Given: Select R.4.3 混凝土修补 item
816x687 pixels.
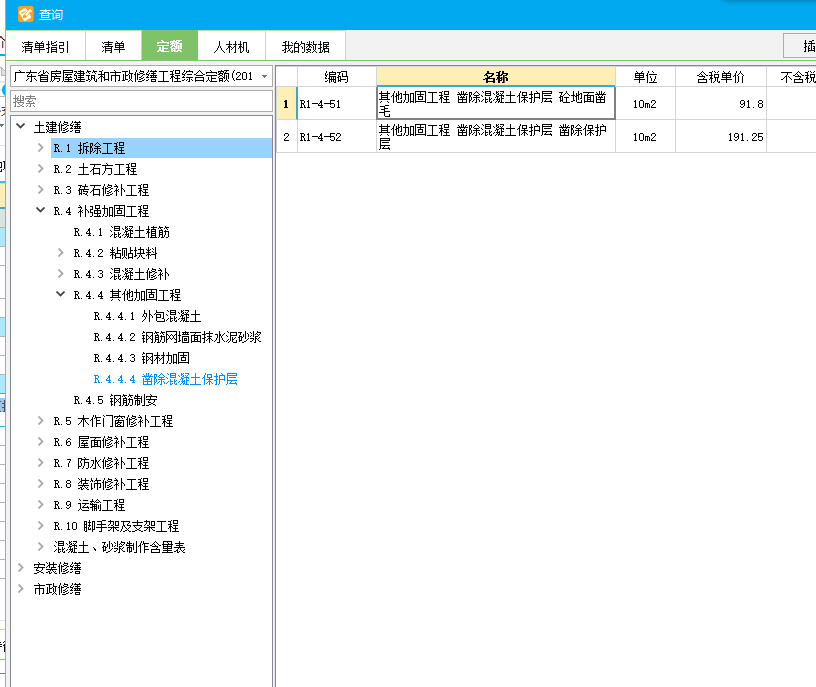Looking at the screenshot, I should (121, 274).
